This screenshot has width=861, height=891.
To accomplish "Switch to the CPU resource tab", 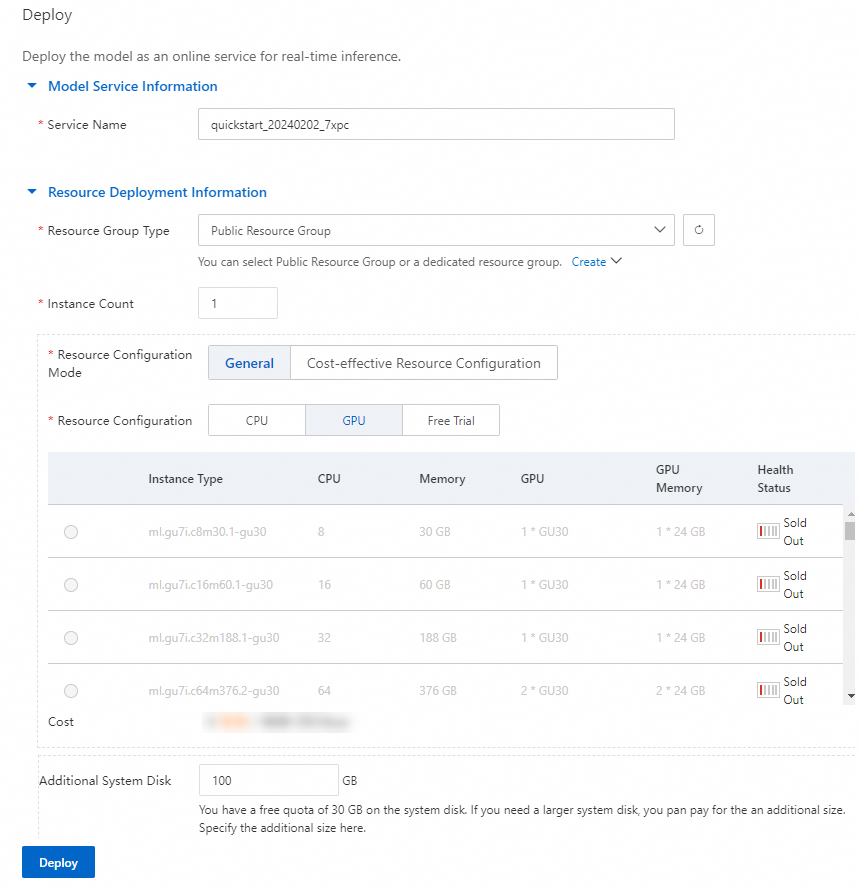I will tap(257, 421).
